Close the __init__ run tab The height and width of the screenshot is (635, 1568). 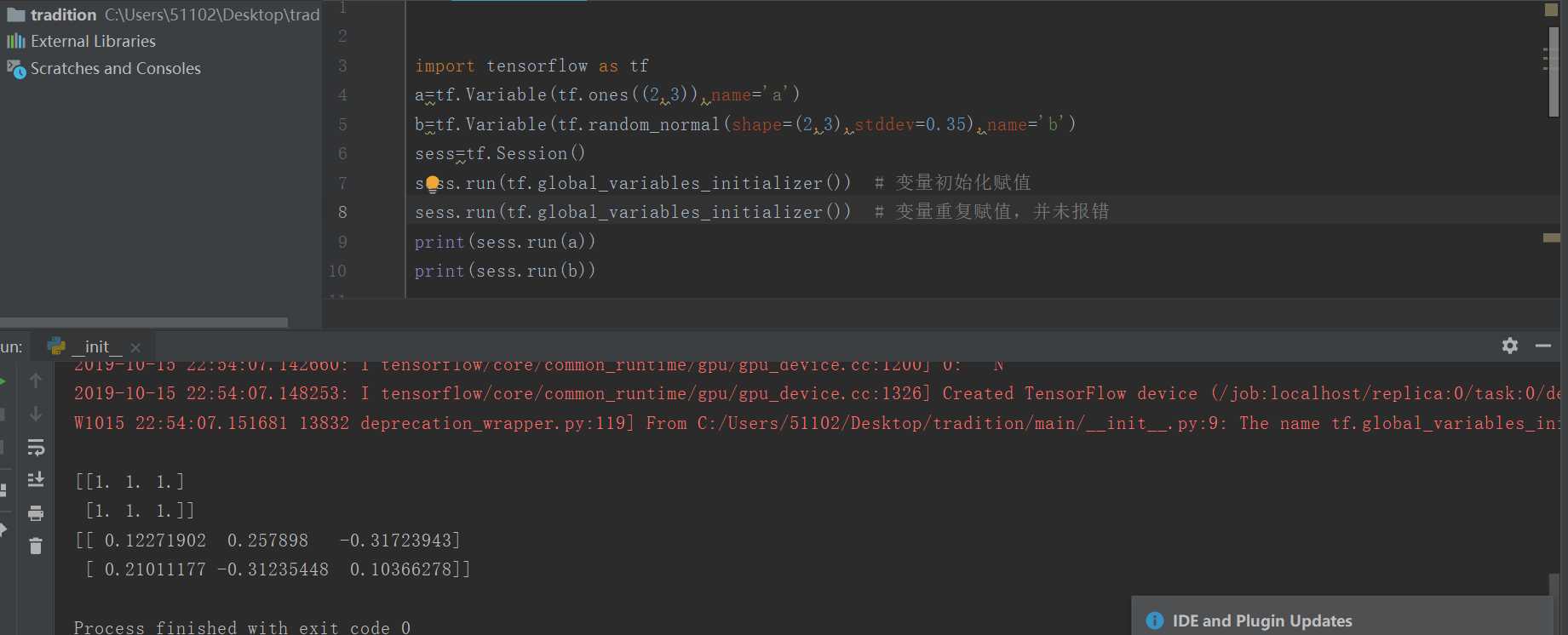135,347
